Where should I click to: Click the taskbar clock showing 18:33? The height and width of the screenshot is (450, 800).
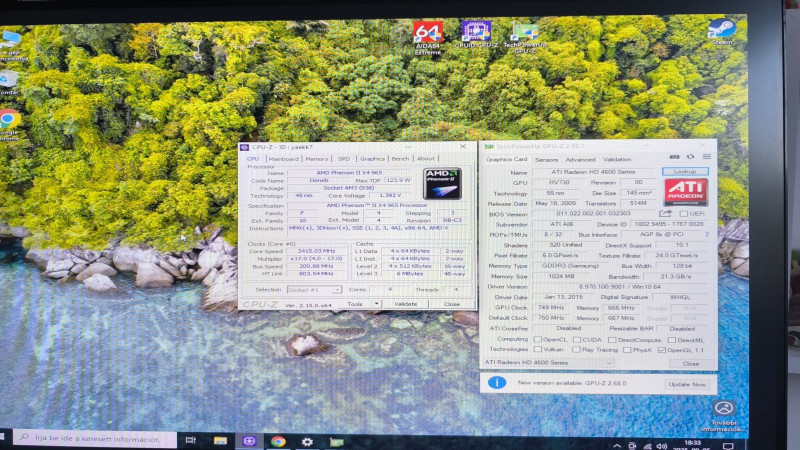(692, 445)
